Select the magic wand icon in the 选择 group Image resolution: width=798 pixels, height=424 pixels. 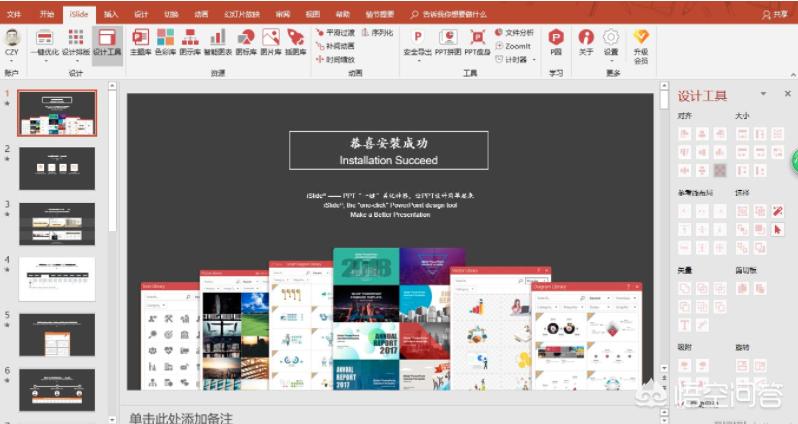point(777,211)
